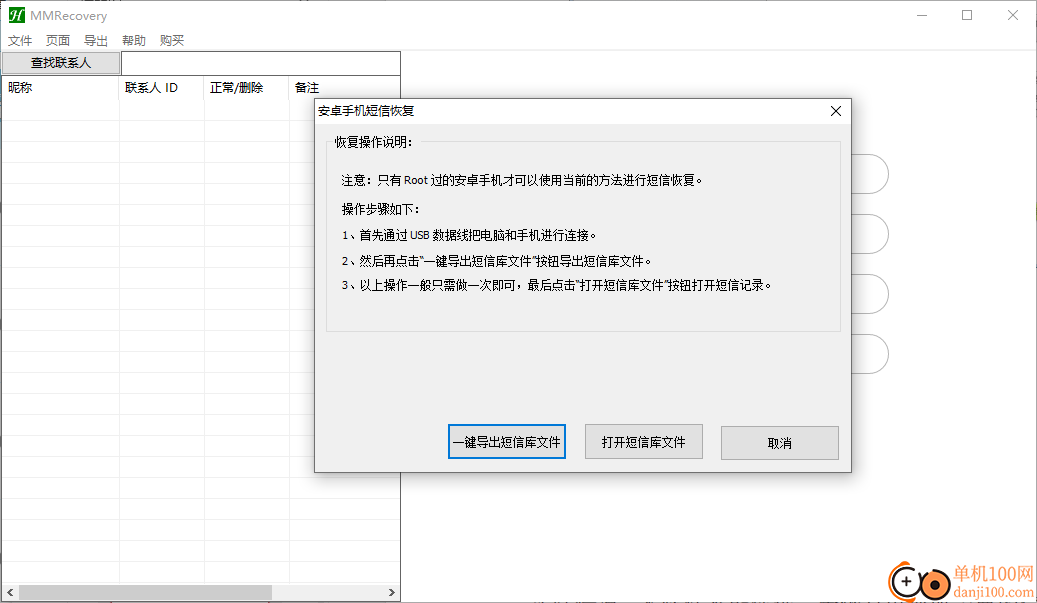Click 打开短信库文件 button

tap(643, 442)
